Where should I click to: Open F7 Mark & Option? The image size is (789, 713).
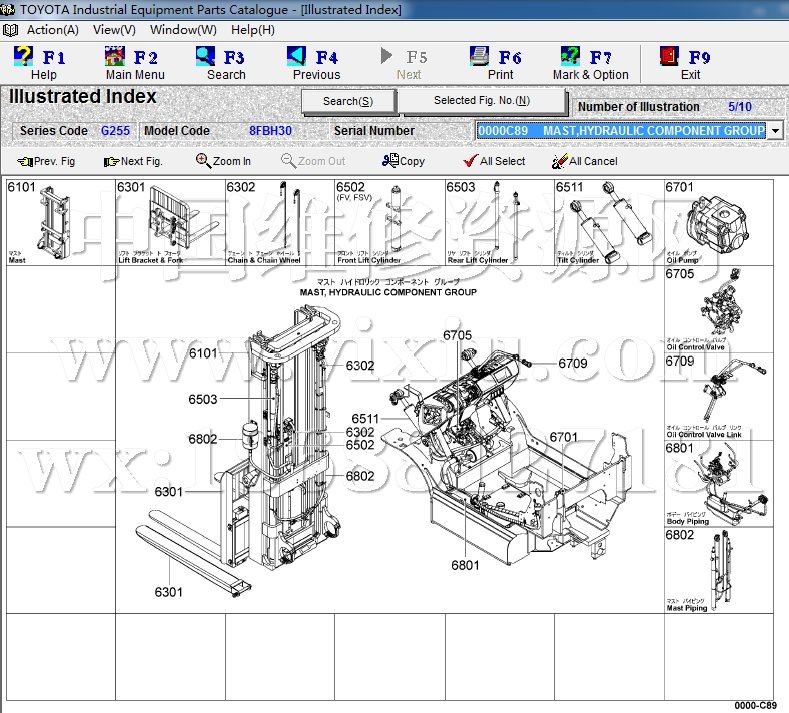pyautogui.click(x=571, y=57)
